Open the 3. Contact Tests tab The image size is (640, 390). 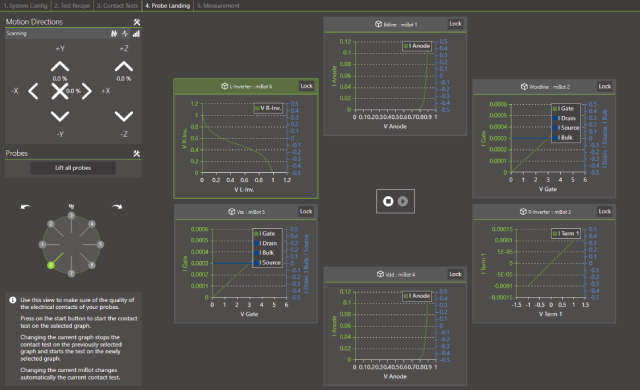(x=118, y=6)
